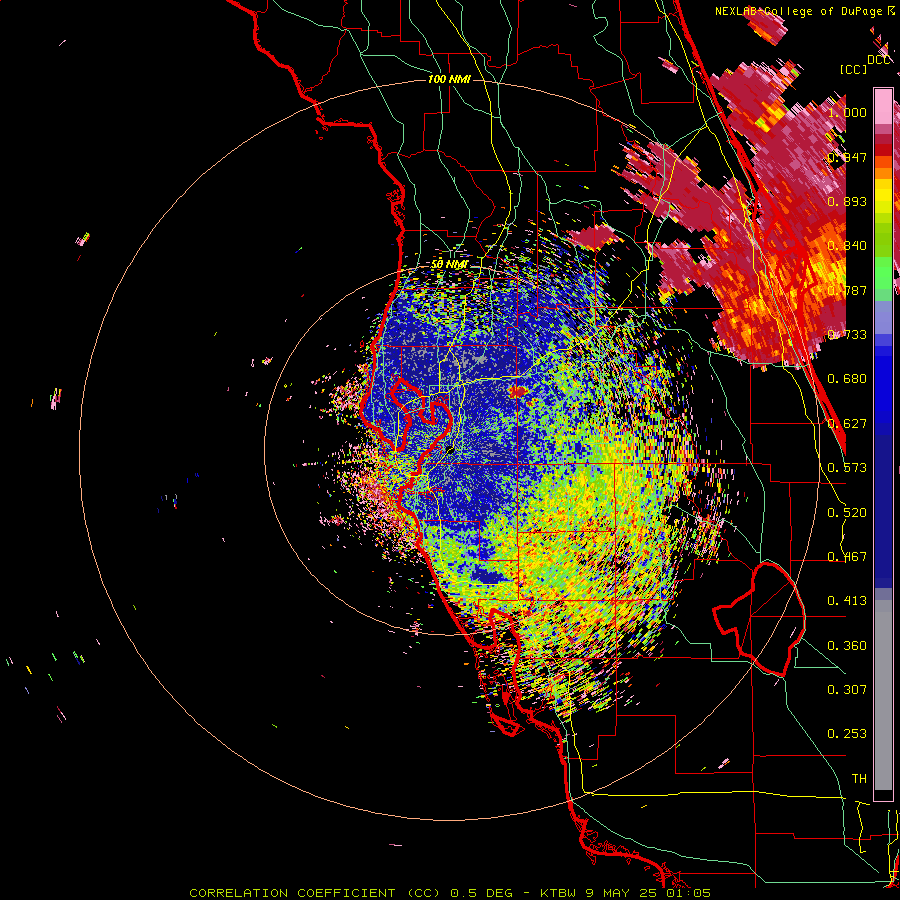Image resolution: width=900 pixels, height=900 pixels.
Task: Select the 50 NMI range ring label
Action: point(449,264)
